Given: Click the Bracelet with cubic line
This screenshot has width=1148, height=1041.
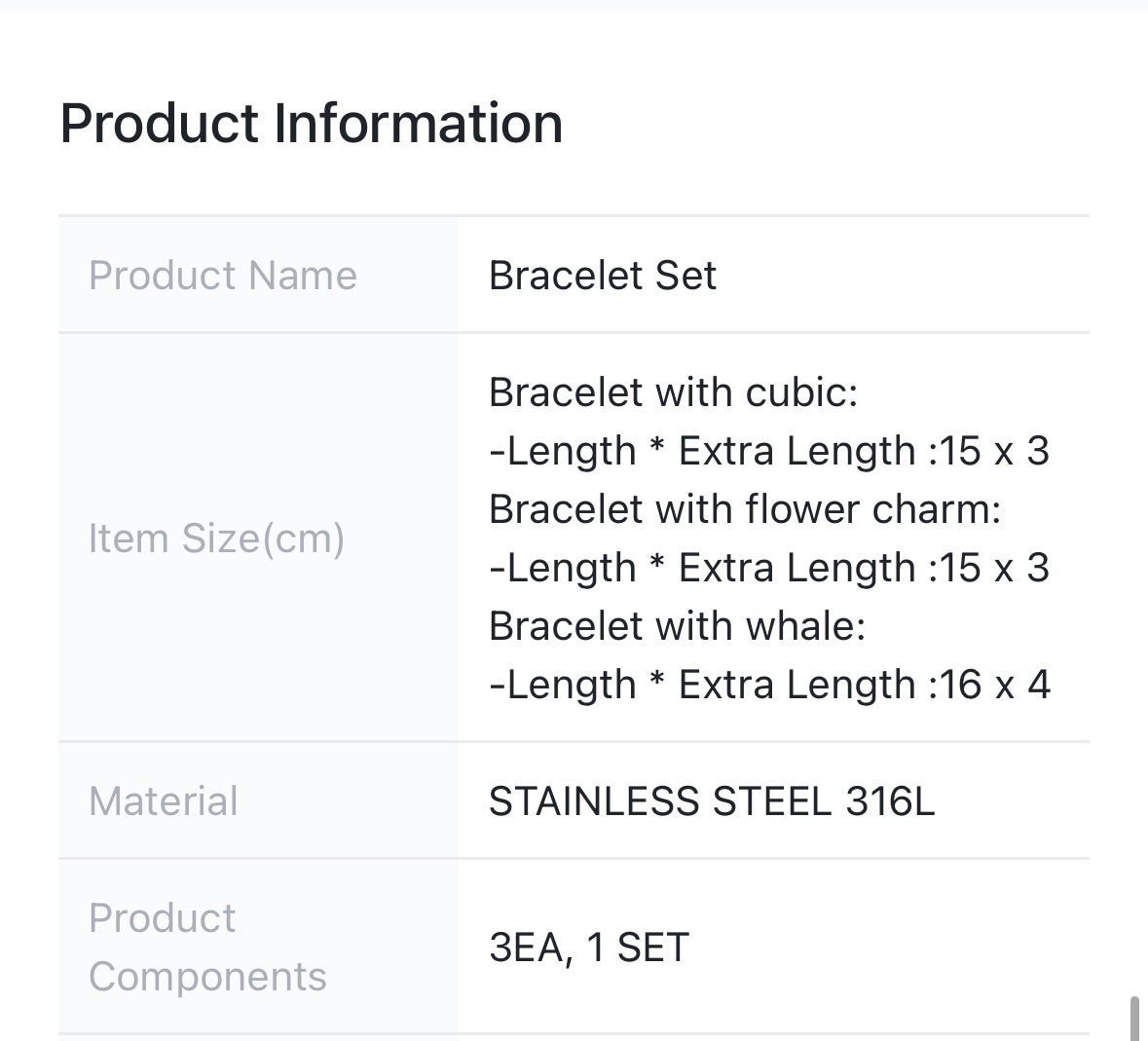Looking at the screenshot, I should coord(674,392).
